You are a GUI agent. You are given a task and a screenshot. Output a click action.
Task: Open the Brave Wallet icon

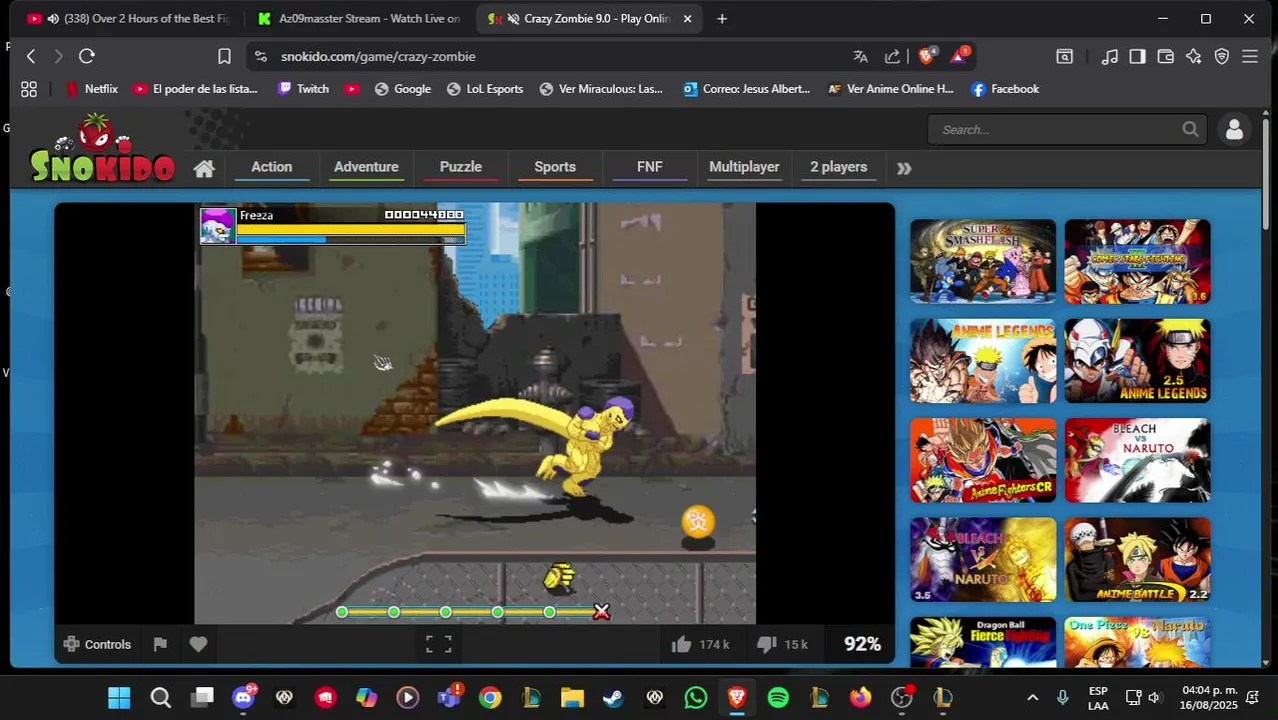tap(1165, 56)
